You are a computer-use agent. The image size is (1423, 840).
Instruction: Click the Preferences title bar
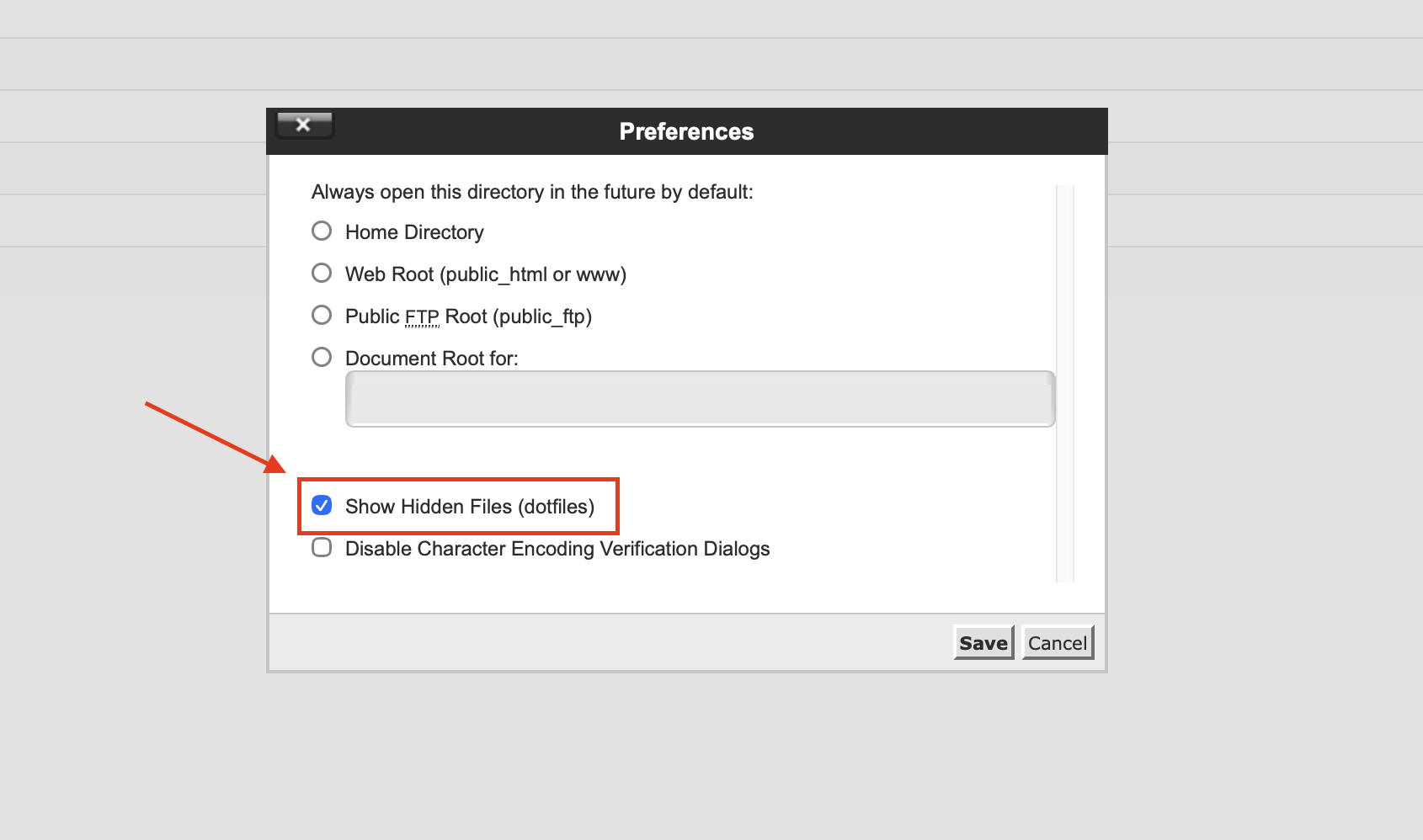686,130
